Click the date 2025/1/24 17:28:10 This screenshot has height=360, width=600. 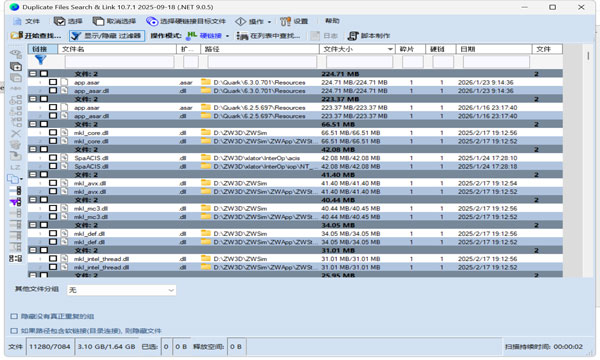[x=487, y=158]
